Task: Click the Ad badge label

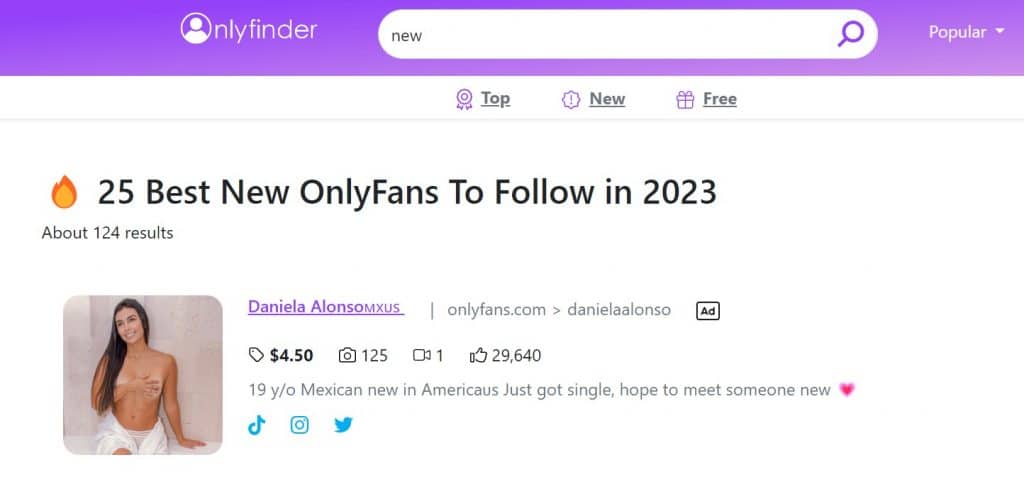Action: [x=708, y=311]
